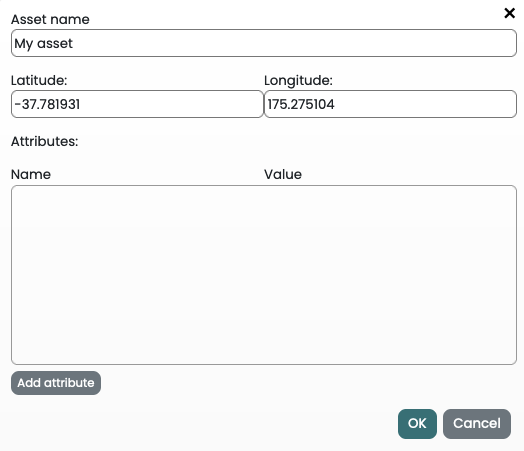The width and height of the screenshot is (524, 451).
Task: Select the Value column header
Action: click(x=283, y=174)
